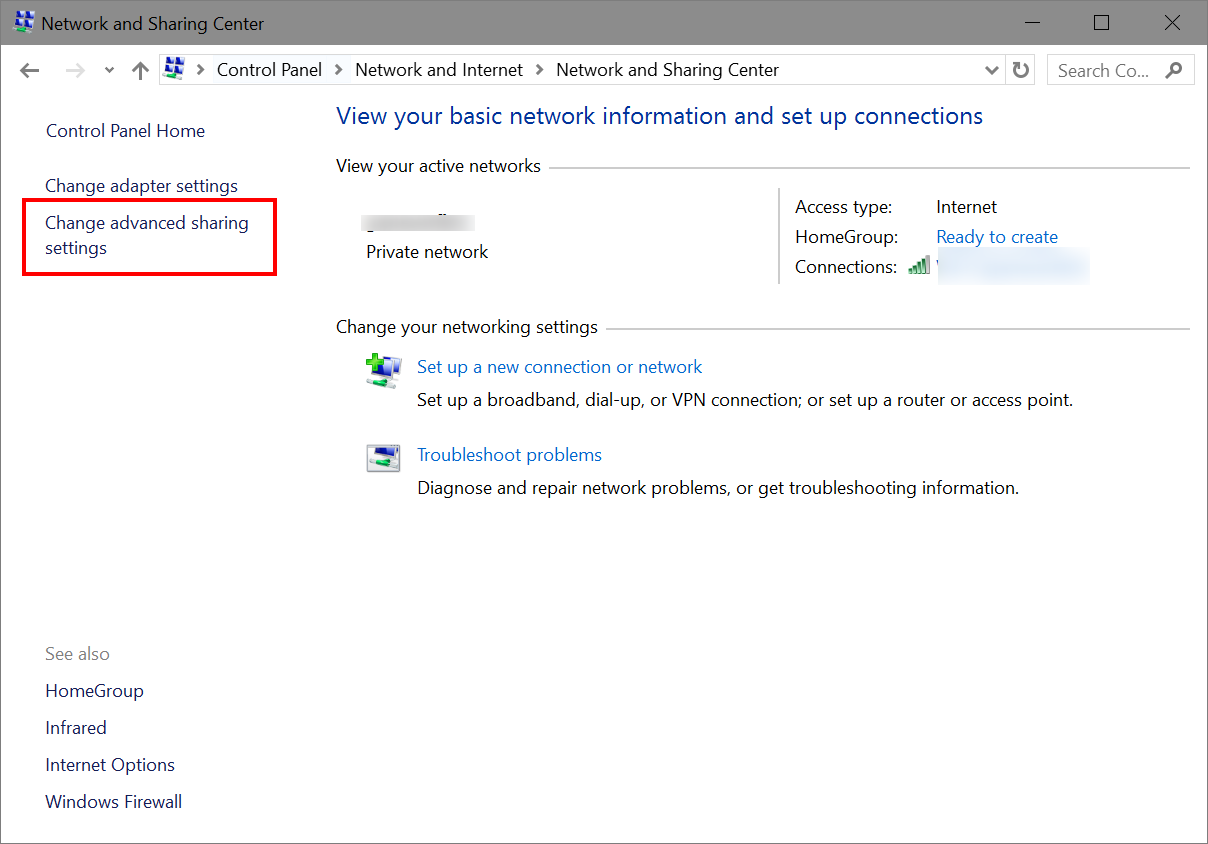Image resolution: width=1208 pixels, height=844 pixels.
Task: Open Change adapter settings
Action: coord(141,186)
